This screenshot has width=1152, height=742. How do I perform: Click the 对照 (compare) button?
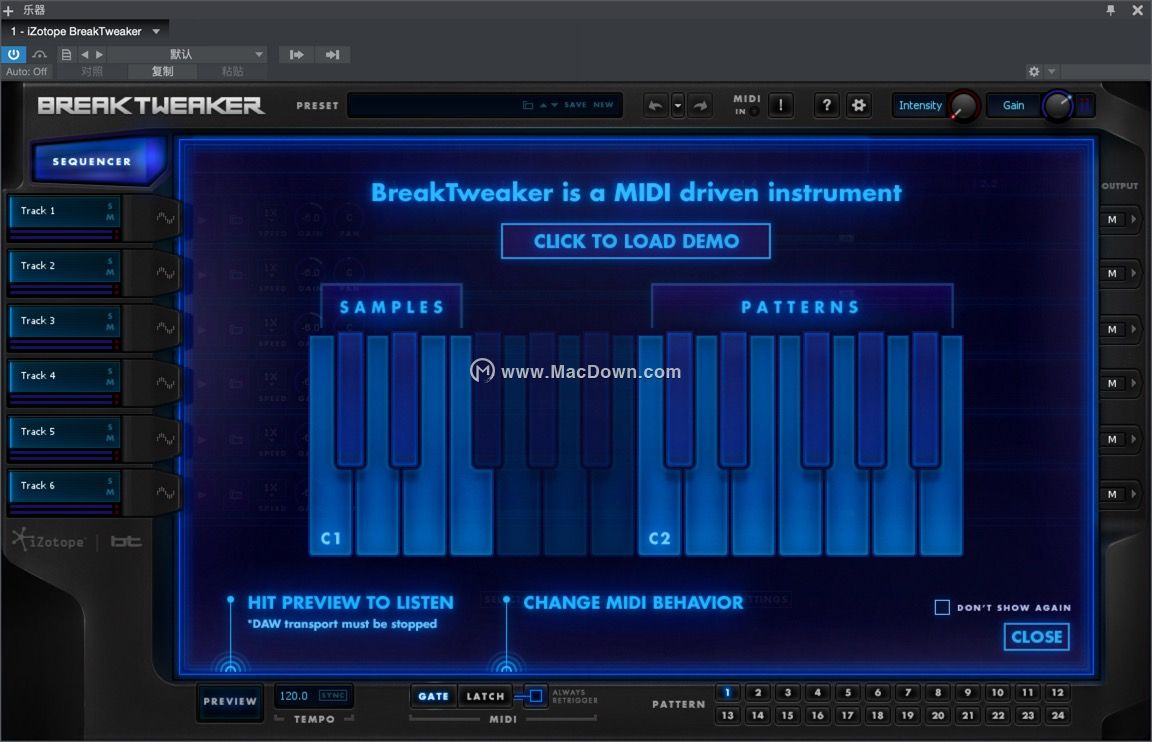click(92, 71)
